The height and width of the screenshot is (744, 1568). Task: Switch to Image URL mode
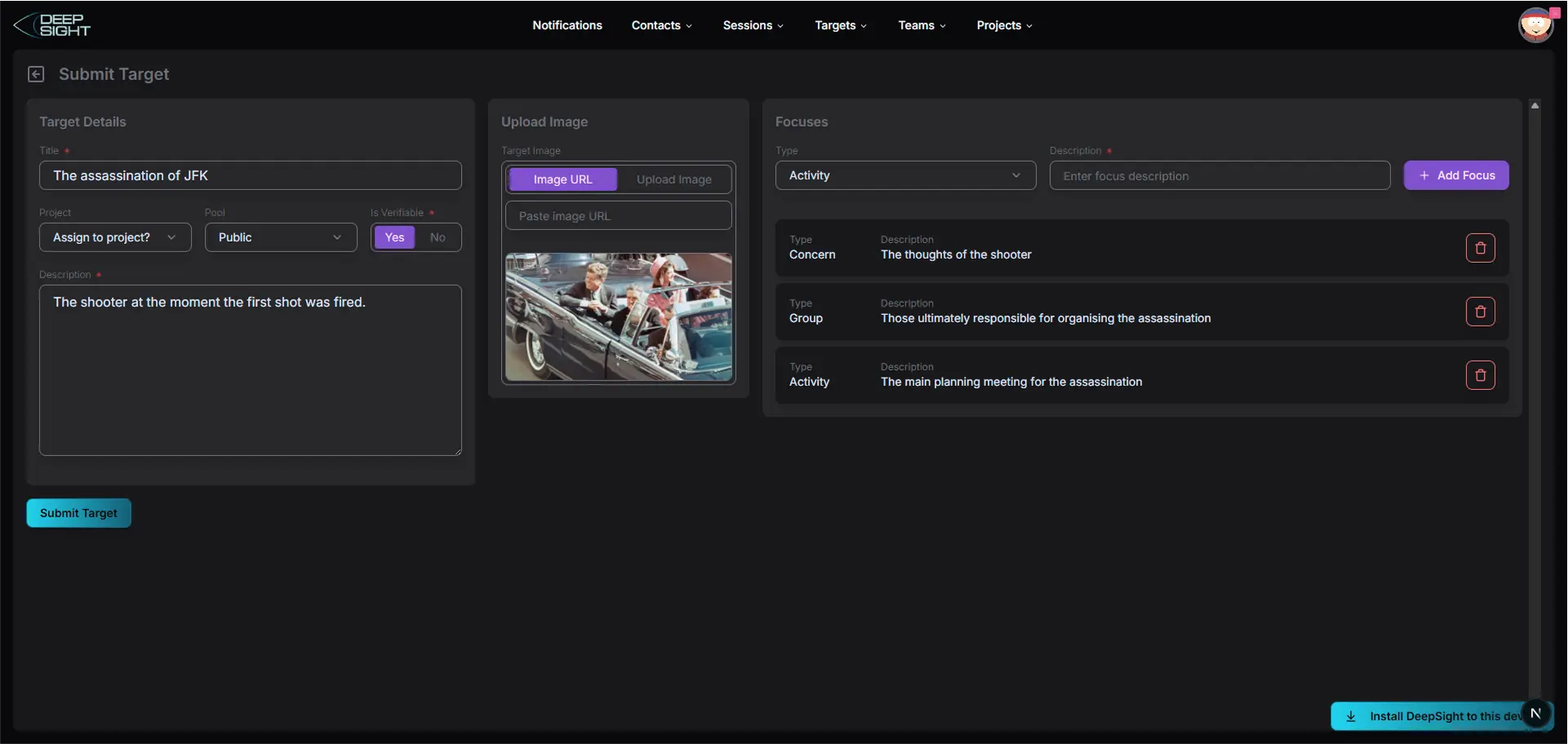[562, 179]
